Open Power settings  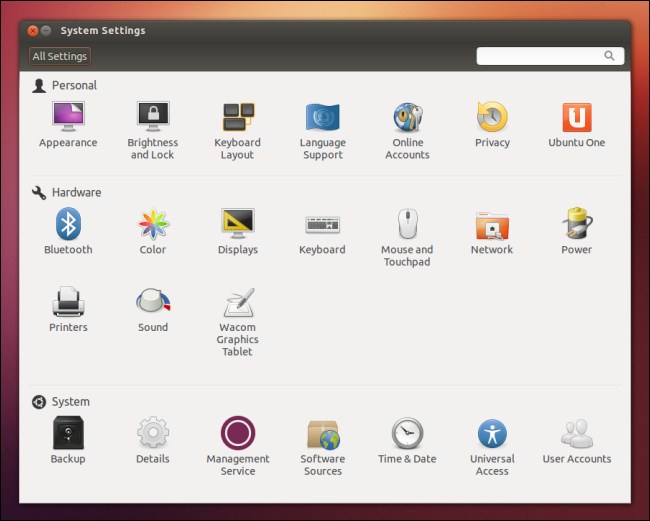[x=577, y=231]
